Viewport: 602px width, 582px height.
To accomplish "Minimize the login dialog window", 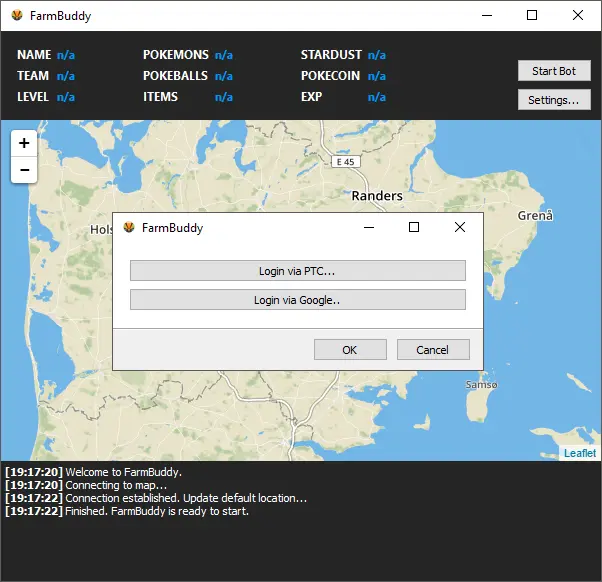I will tap(369, 228).
